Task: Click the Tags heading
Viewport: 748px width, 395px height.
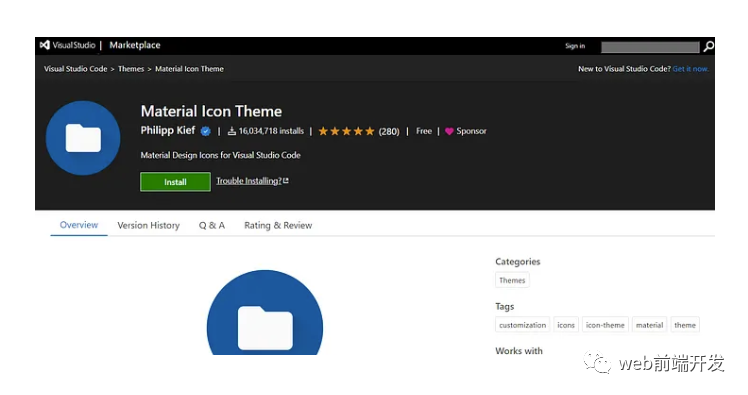Action: (x=505, y=306)
